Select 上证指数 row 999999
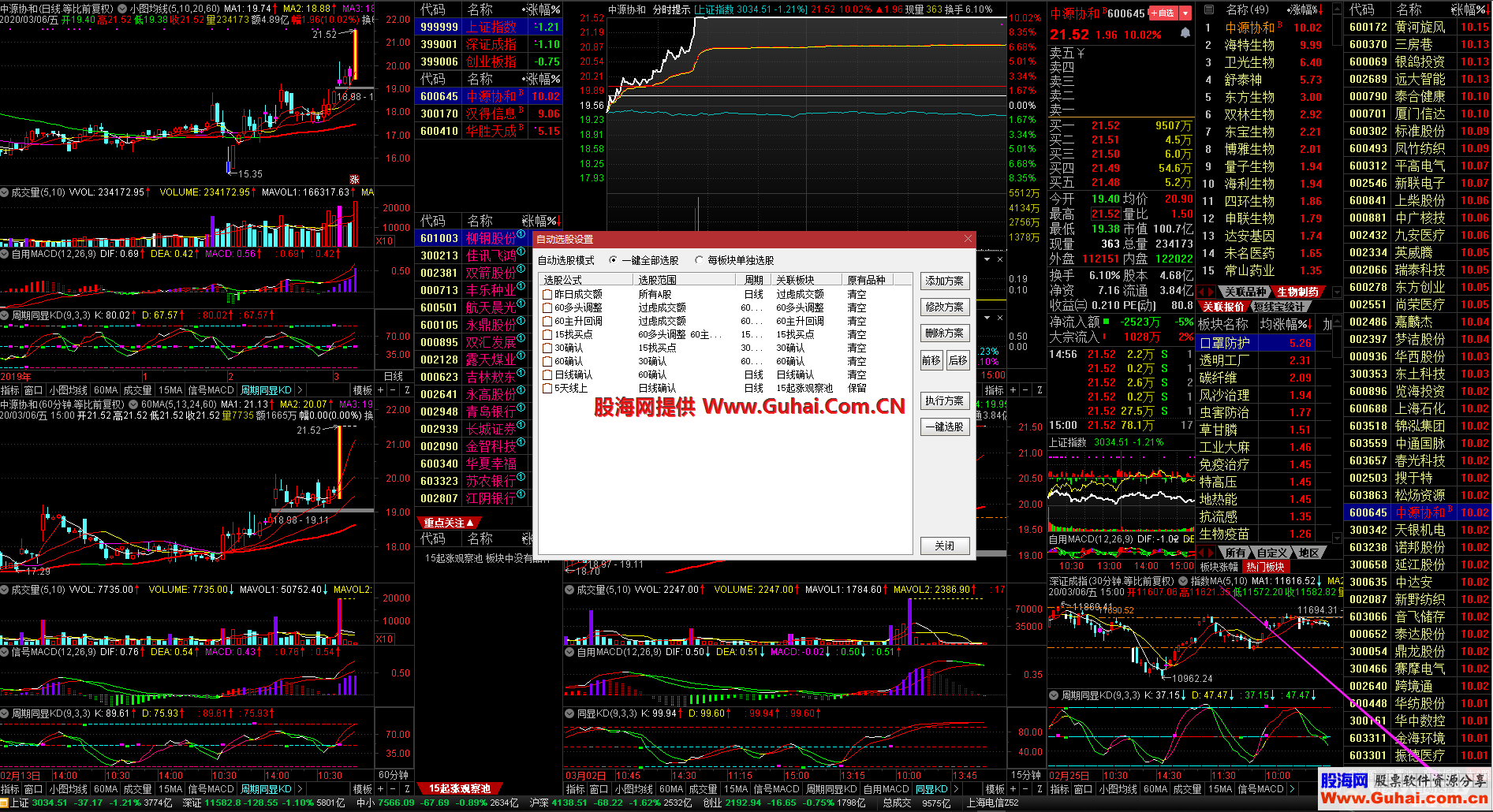The width and height of the screenshot is (1493, 812). point(488,27)
